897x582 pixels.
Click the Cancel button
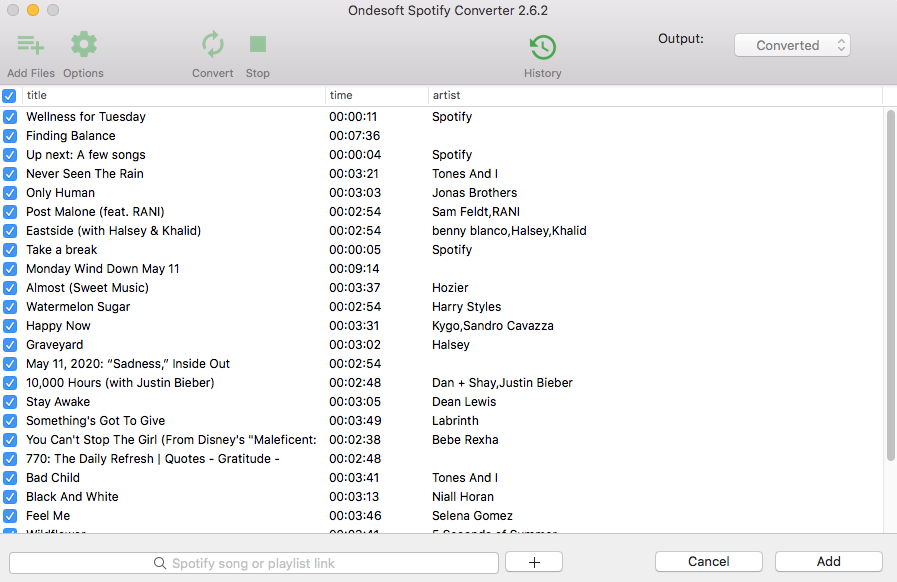click(x=708, y=561)
